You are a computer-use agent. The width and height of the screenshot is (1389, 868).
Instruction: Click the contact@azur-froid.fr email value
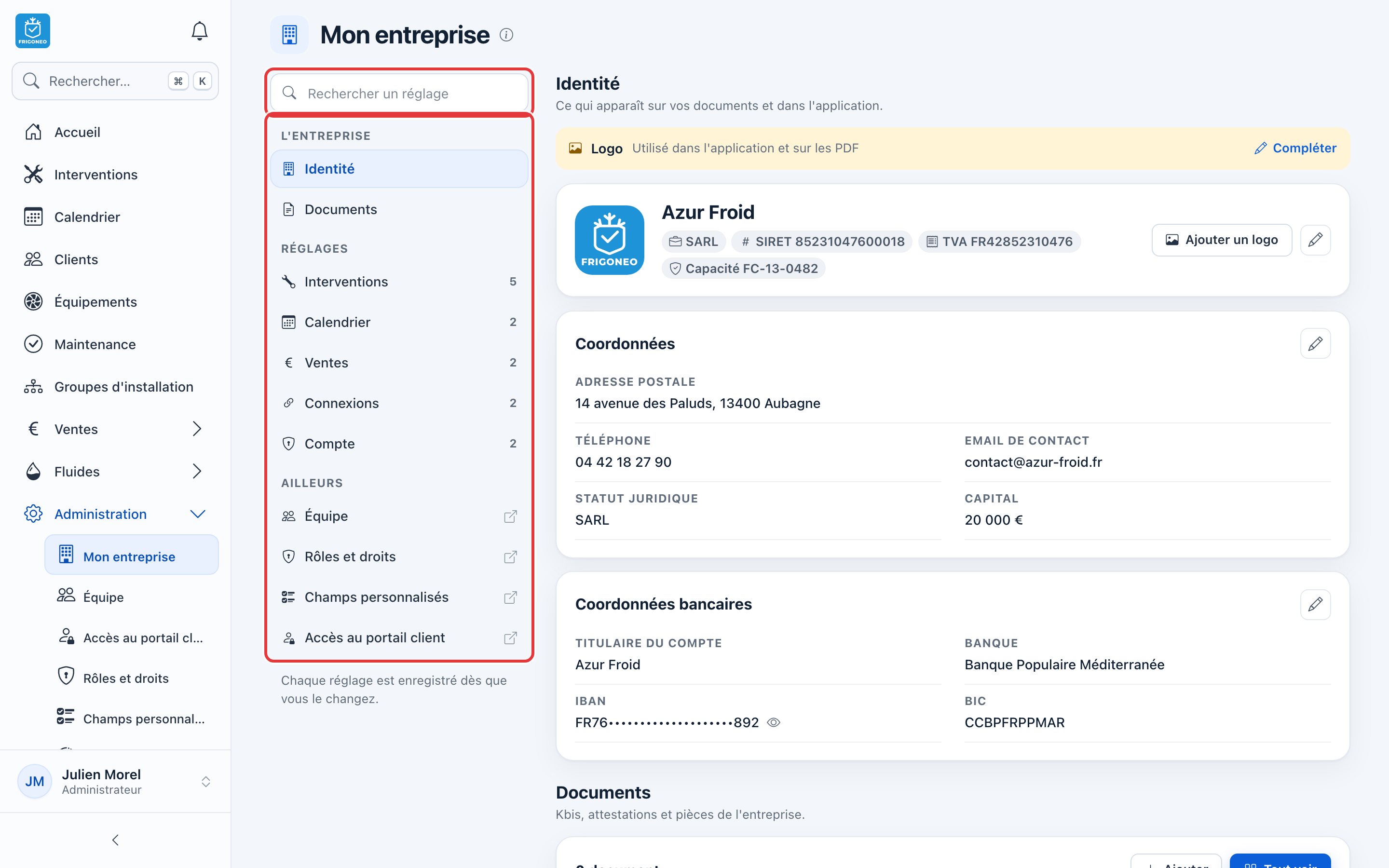pyautogui.click(x=1033, y=462)
